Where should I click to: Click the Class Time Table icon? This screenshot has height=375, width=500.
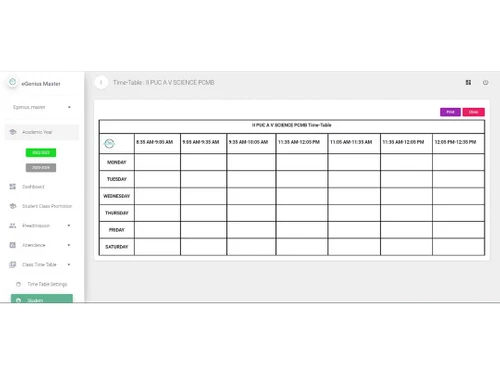(13, 264)
